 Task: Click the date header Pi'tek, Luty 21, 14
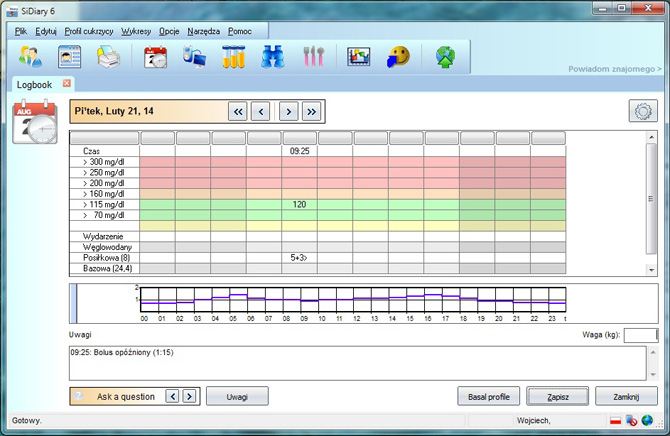click(114, 111)
